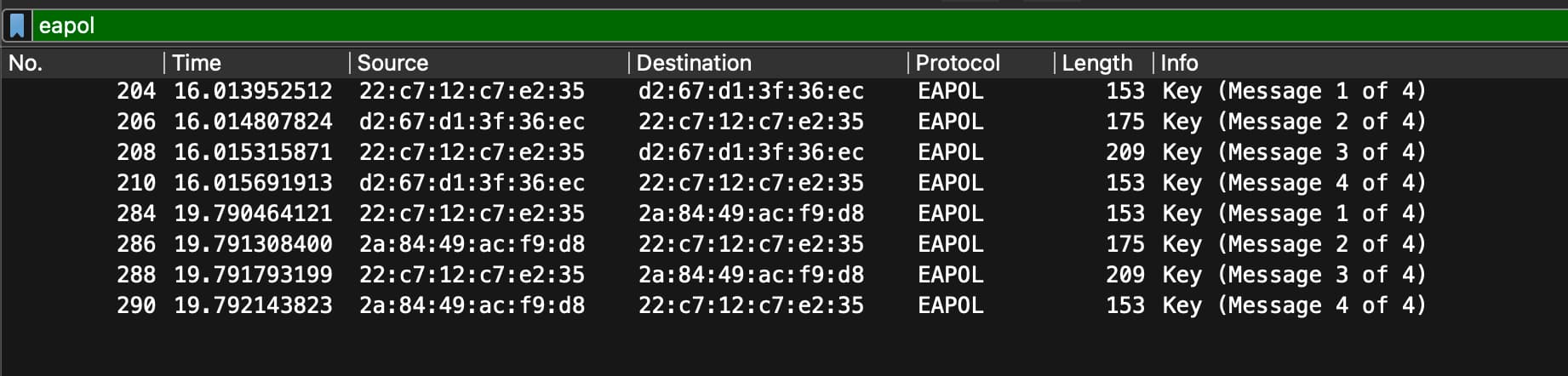Select packet number 204 row
The width and height of the screenshot is (1568, 376).
136,91
